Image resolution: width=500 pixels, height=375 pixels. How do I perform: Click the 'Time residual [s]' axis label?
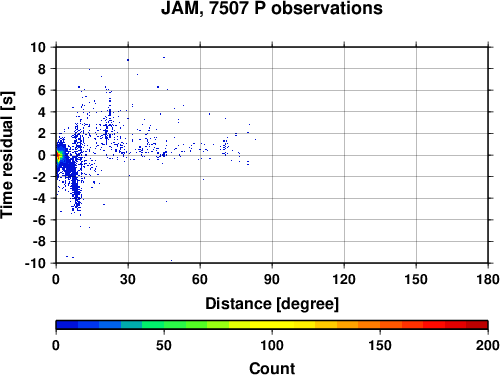click(x=7, y=155)
